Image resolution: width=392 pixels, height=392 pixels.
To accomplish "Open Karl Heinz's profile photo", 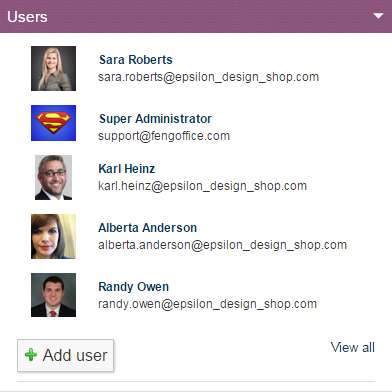I will coord(53,177).
